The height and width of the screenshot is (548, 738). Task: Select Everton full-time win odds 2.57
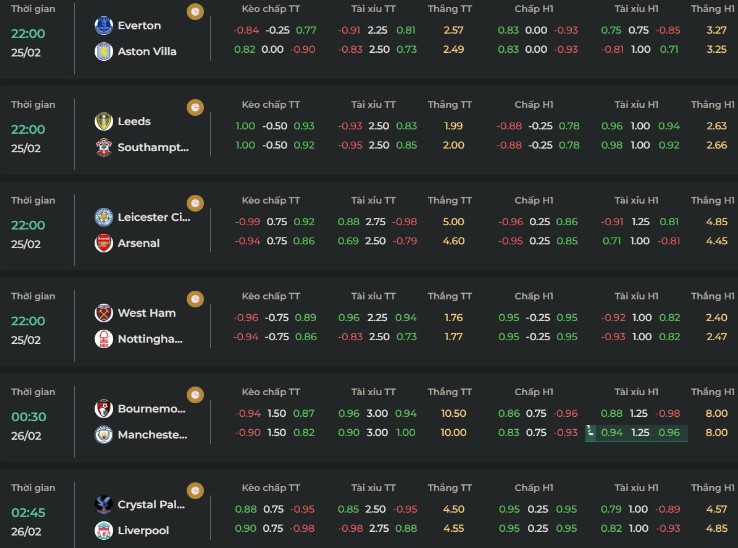[453, 30]
